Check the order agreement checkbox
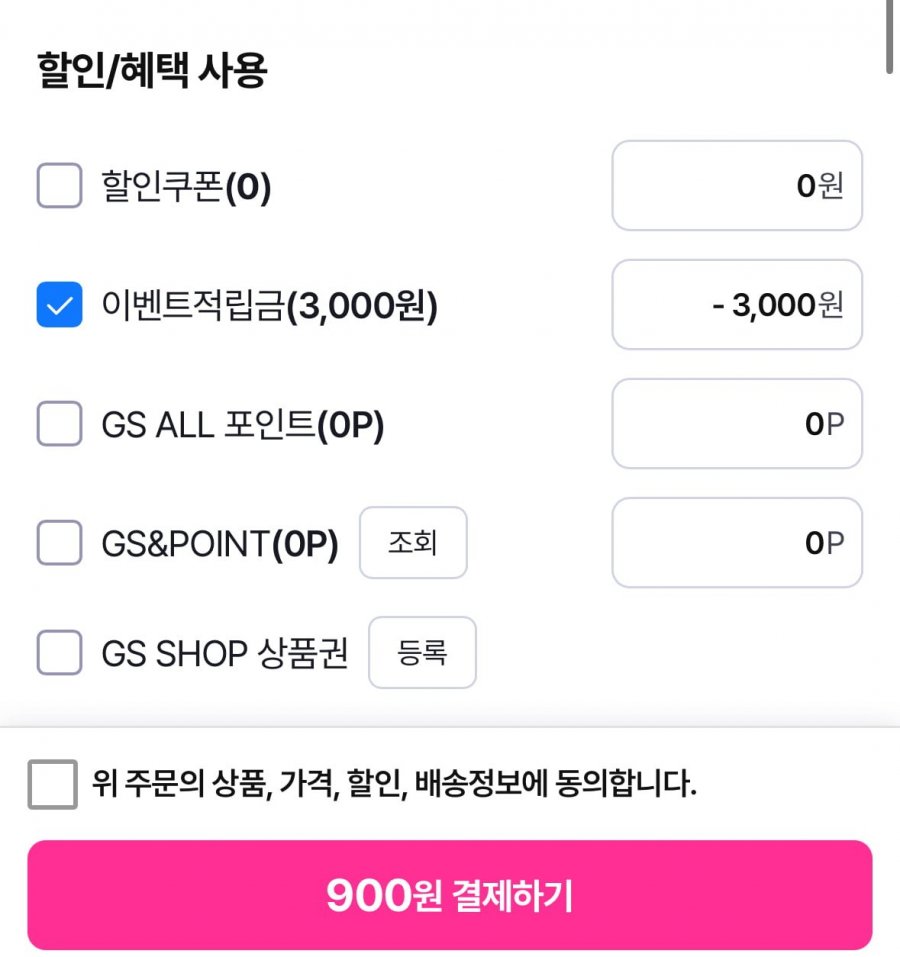 (53, 784)
